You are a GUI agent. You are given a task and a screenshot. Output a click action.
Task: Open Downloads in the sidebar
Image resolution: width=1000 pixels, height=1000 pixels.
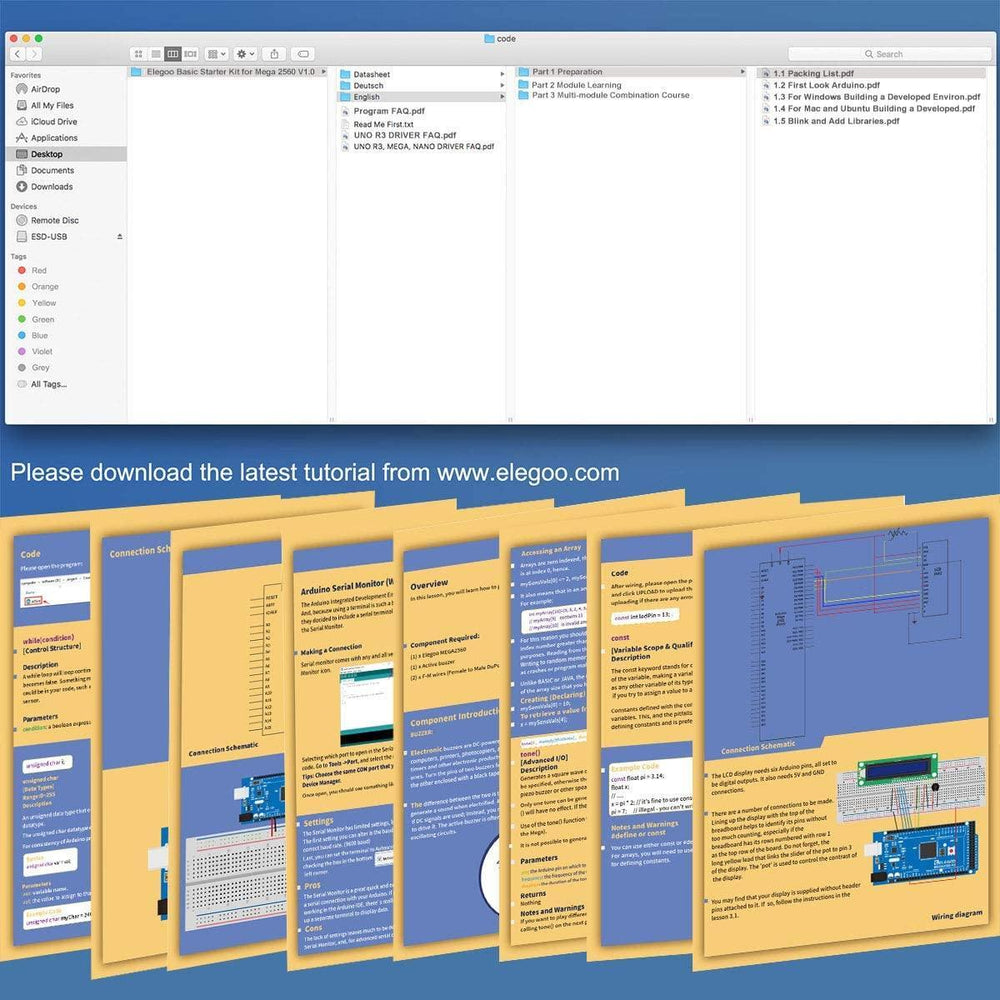[x=51, y=187]
